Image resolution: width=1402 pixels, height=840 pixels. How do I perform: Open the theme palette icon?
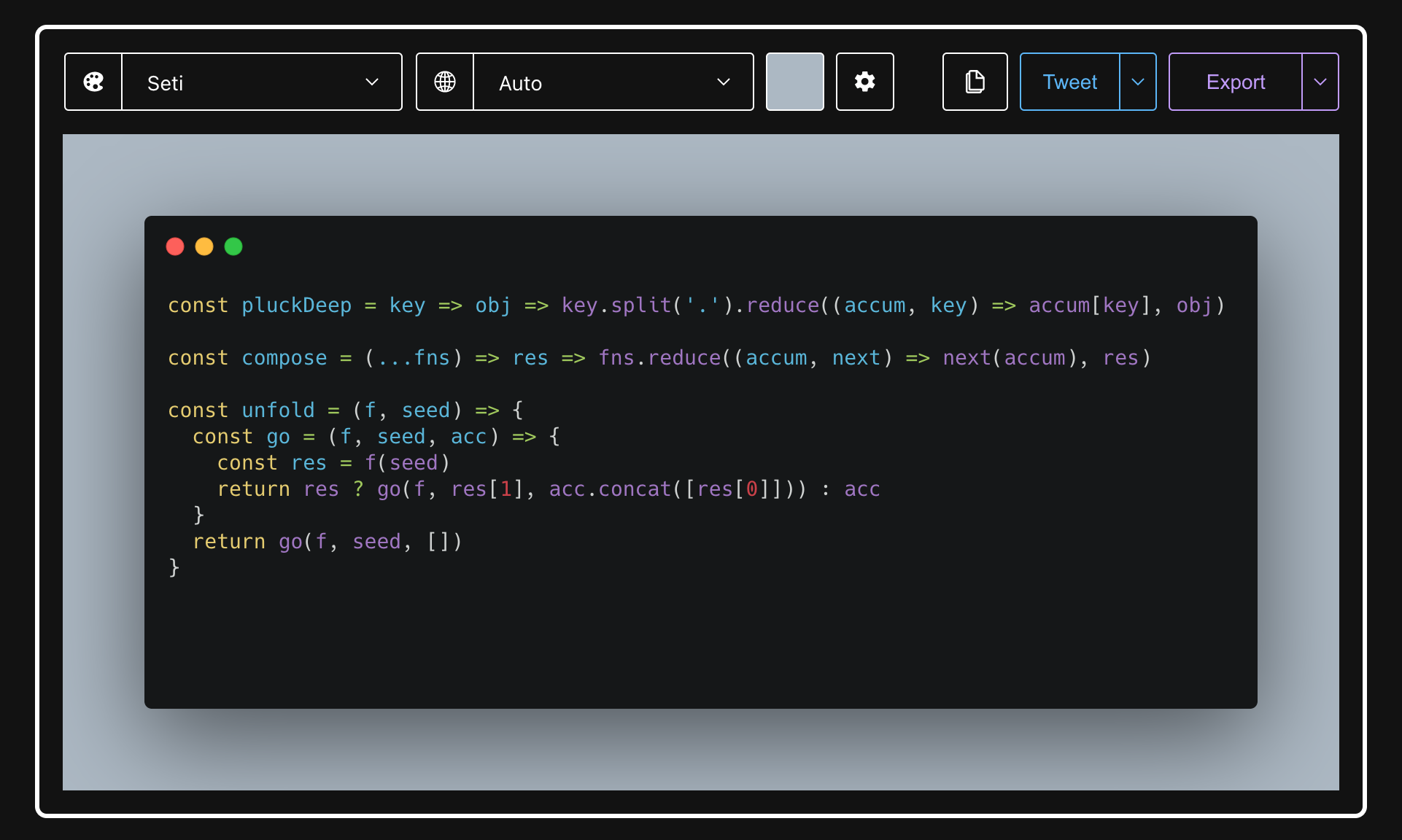93,82
